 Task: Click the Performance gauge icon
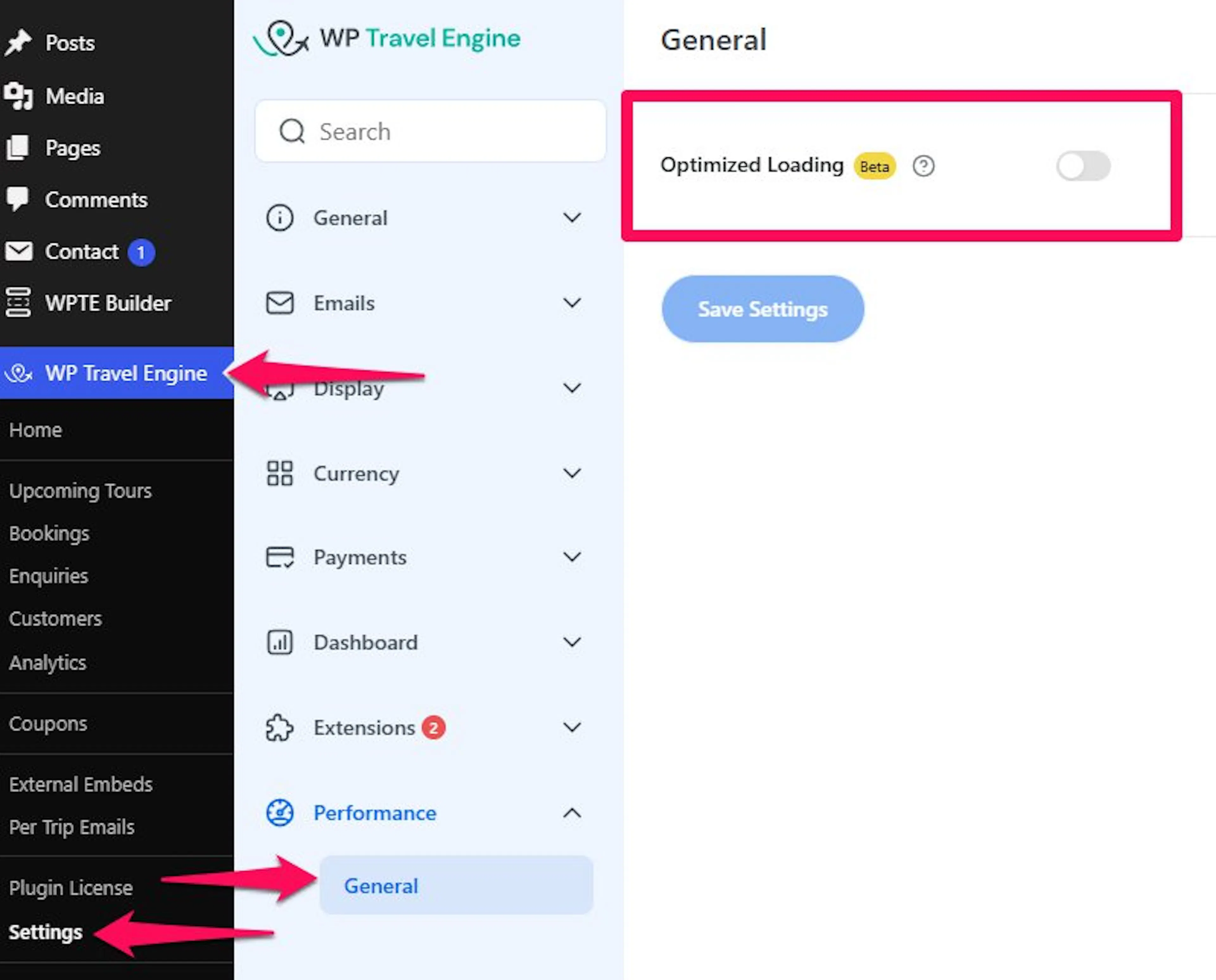(279, 813)
